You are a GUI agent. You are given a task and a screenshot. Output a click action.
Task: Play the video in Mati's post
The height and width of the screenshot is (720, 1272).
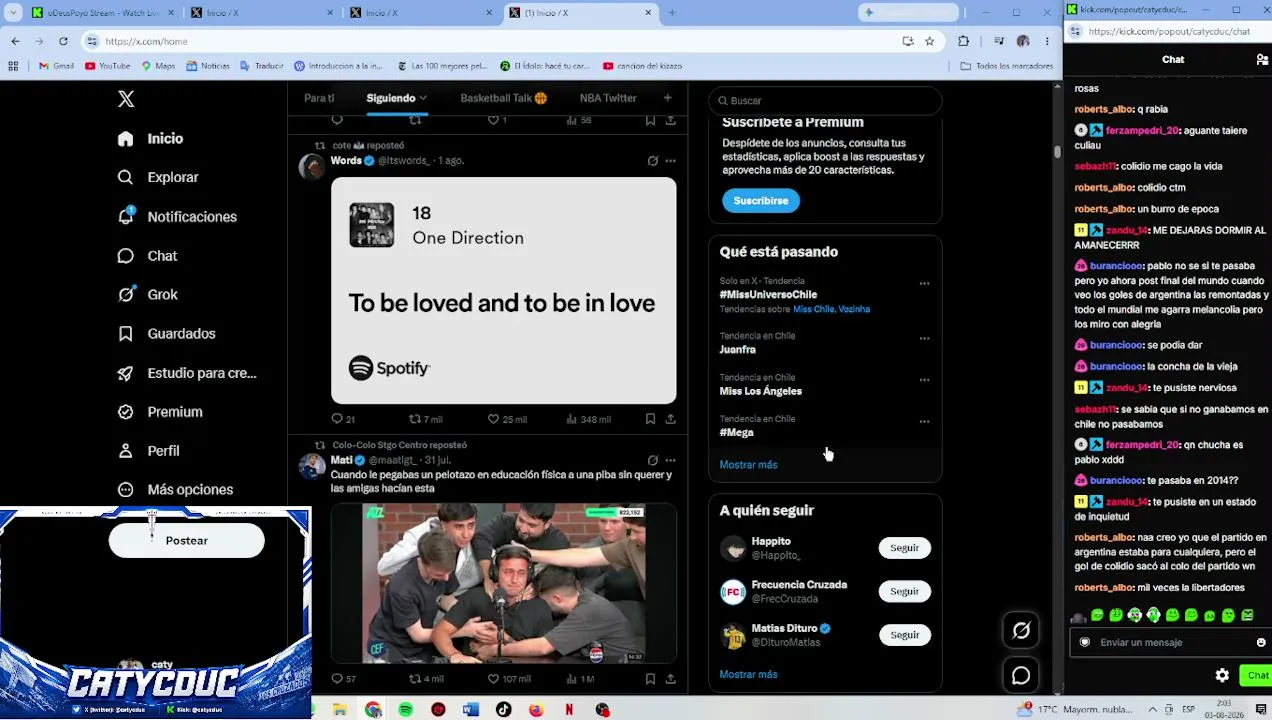(x=504, y=583)
